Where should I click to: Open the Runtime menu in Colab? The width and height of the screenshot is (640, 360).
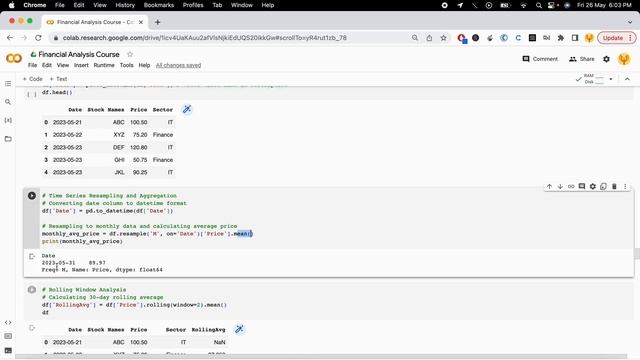[104, 65]
